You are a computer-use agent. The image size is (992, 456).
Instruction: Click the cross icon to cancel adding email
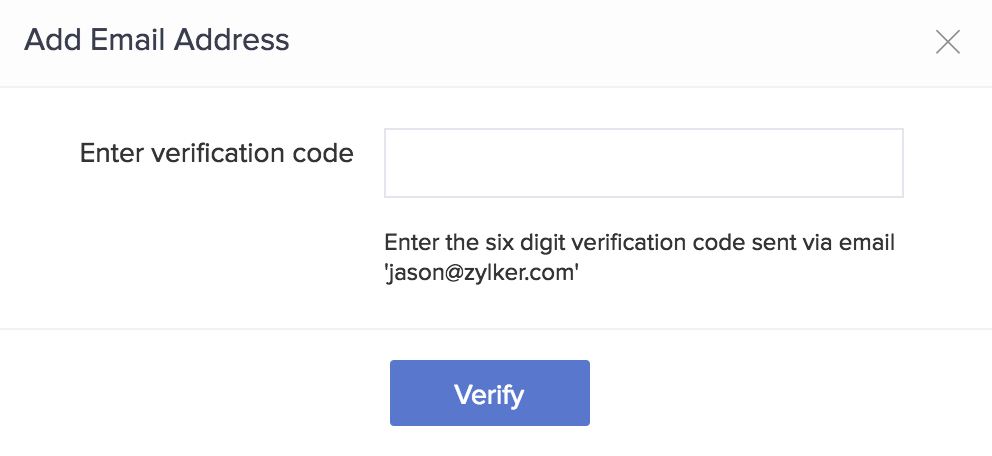pos(947,41)
